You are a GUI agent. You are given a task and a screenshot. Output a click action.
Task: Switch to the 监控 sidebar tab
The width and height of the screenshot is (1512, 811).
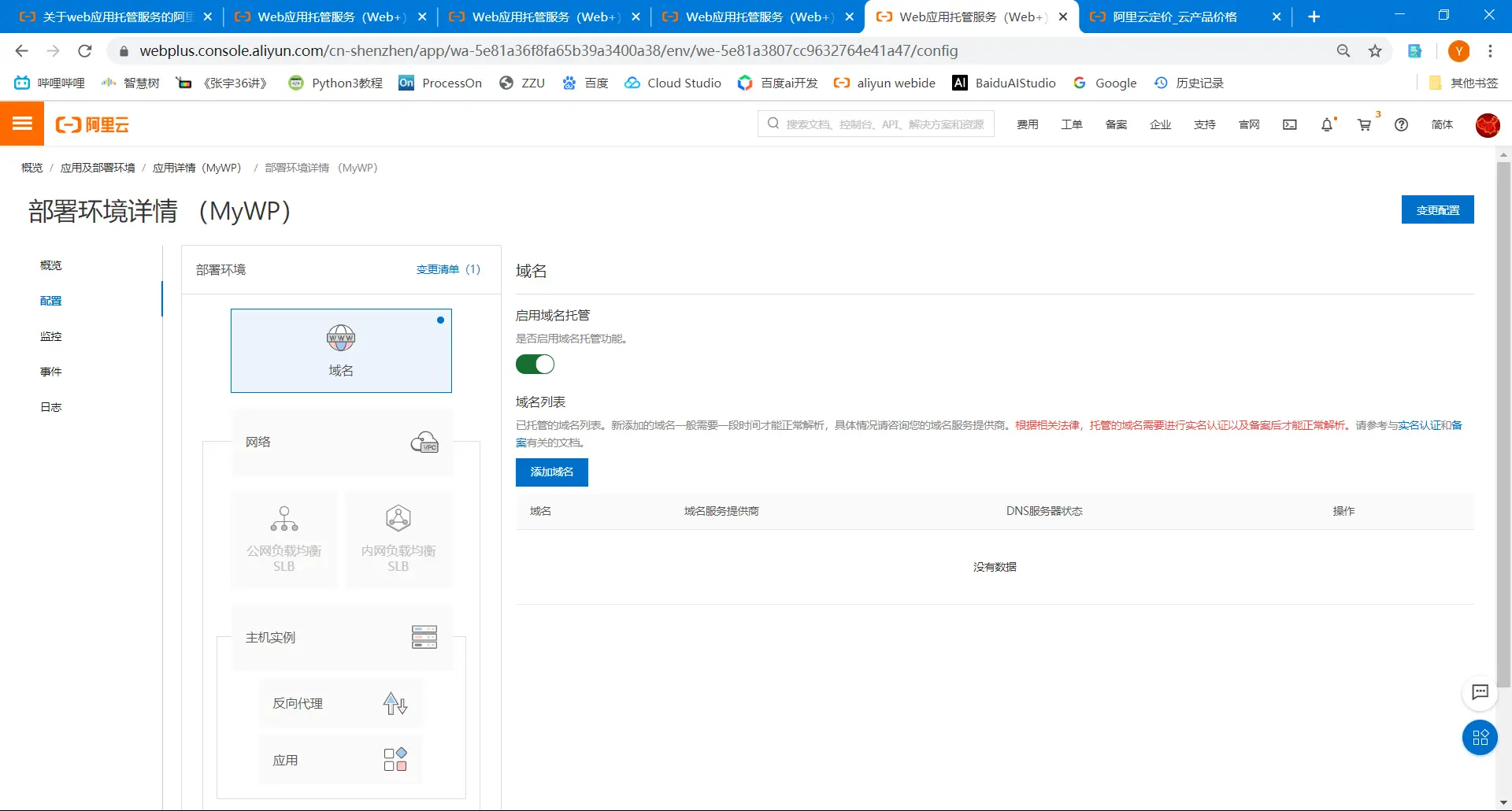[51, 336]
